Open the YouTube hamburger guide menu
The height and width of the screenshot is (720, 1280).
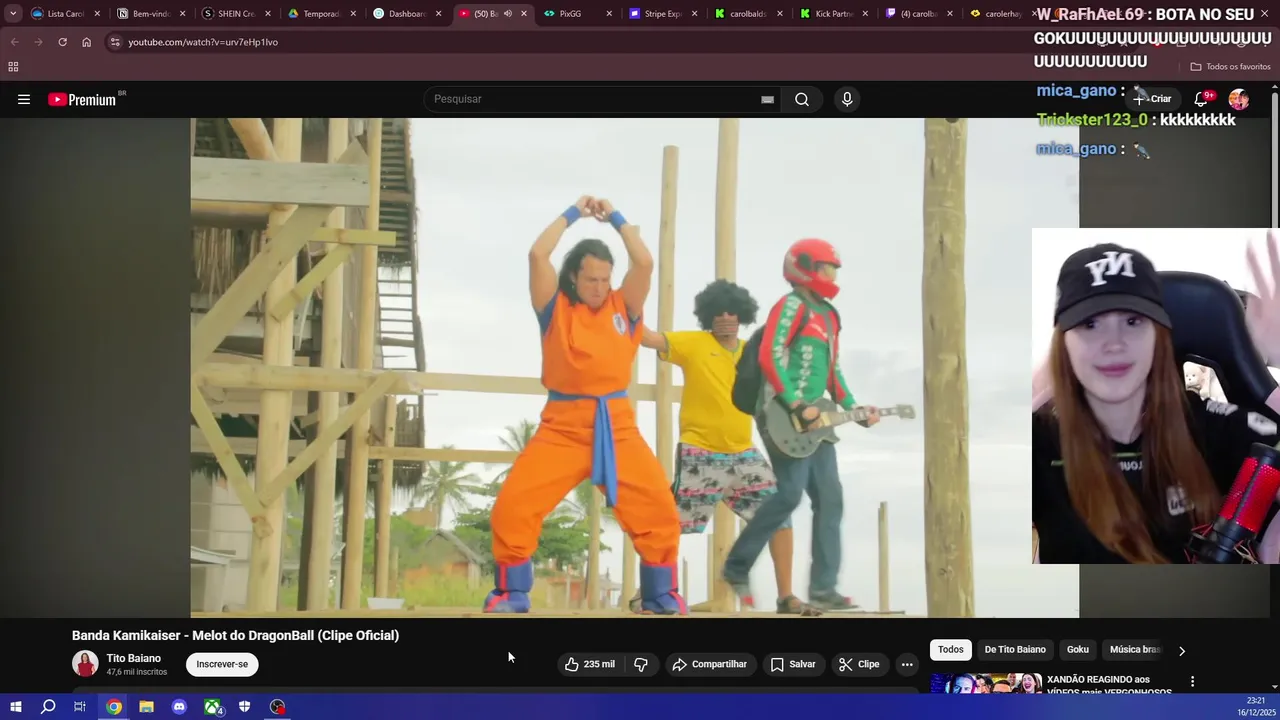point(24,99)
